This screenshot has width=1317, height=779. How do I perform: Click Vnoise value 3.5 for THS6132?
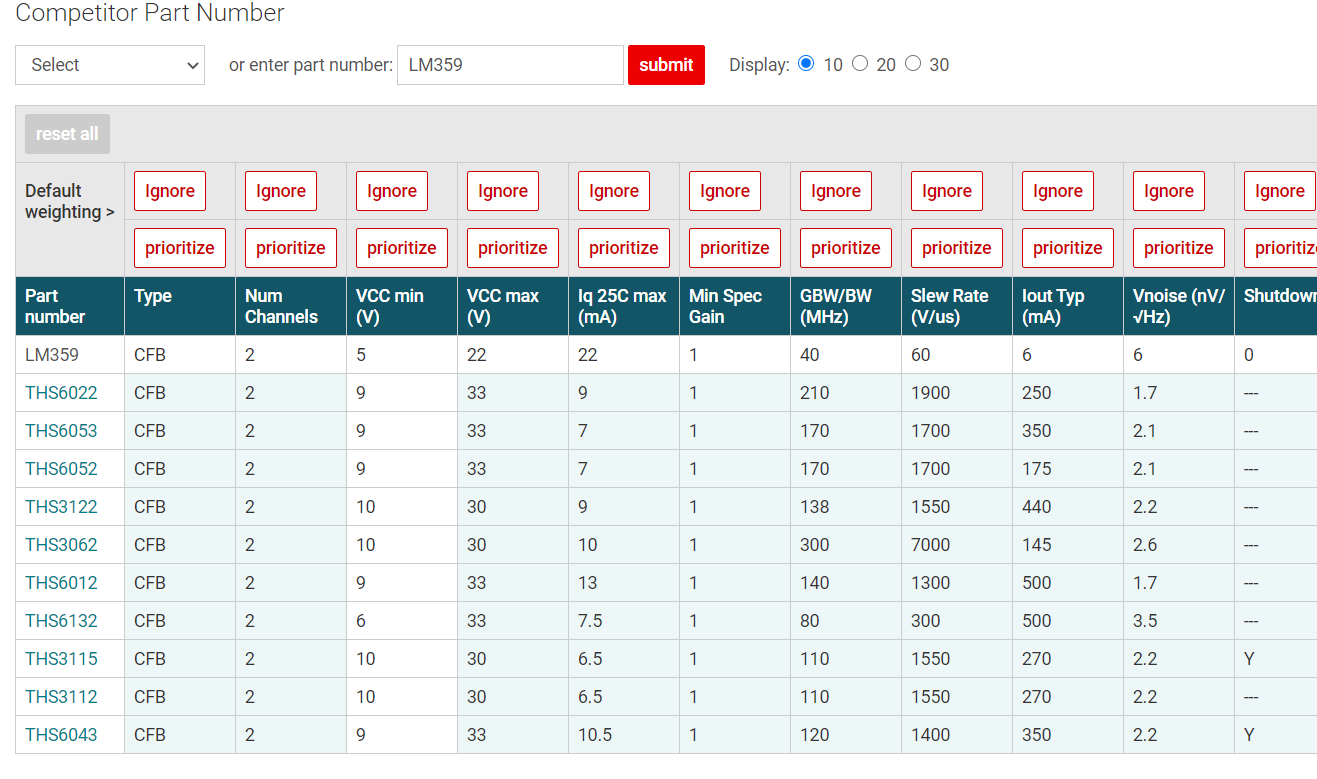[1145, 621]
